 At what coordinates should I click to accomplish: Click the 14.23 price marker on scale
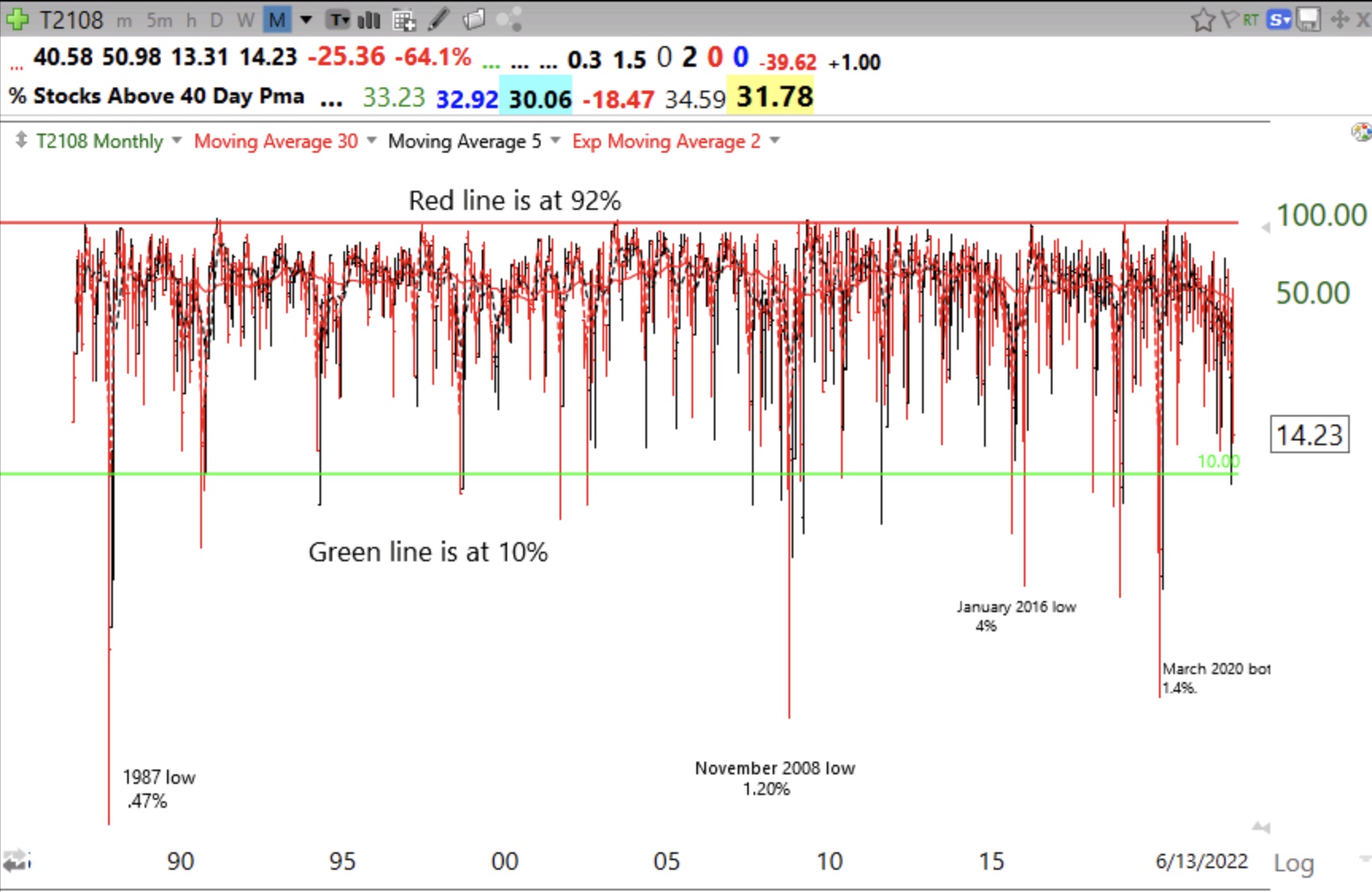tap(1308, 435)
